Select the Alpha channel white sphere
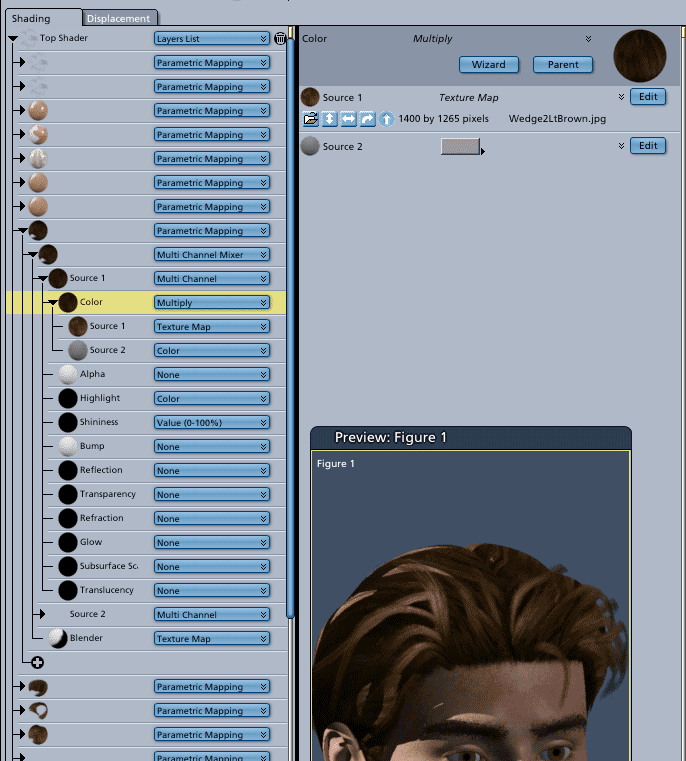 pyautogui.click(x=68, y=374)
